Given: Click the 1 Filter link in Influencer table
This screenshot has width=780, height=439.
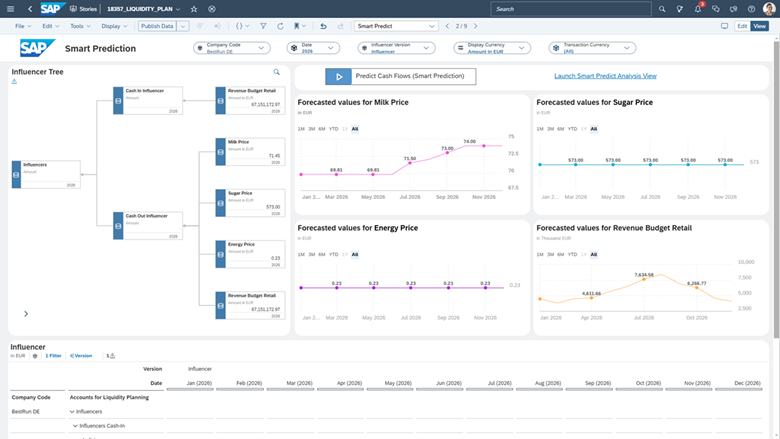Looking at the screenshot, I should (53, 355).
